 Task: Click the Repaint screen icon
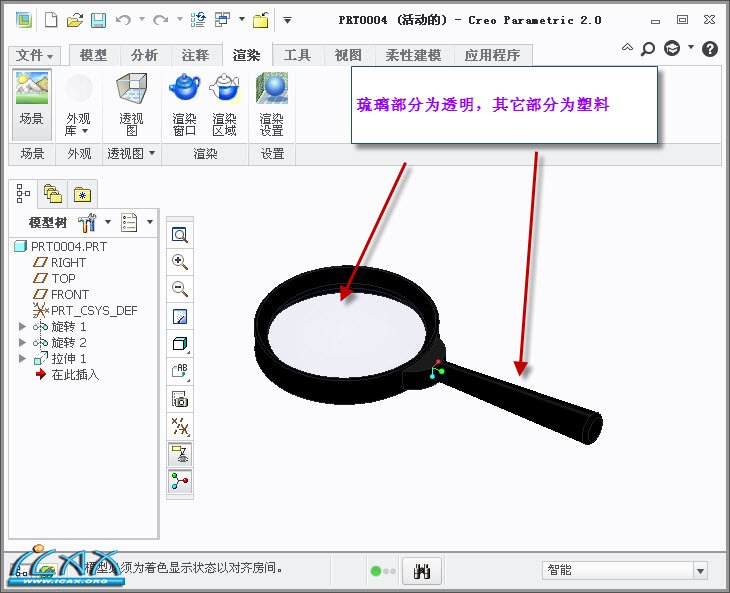[x=180, y=317]
